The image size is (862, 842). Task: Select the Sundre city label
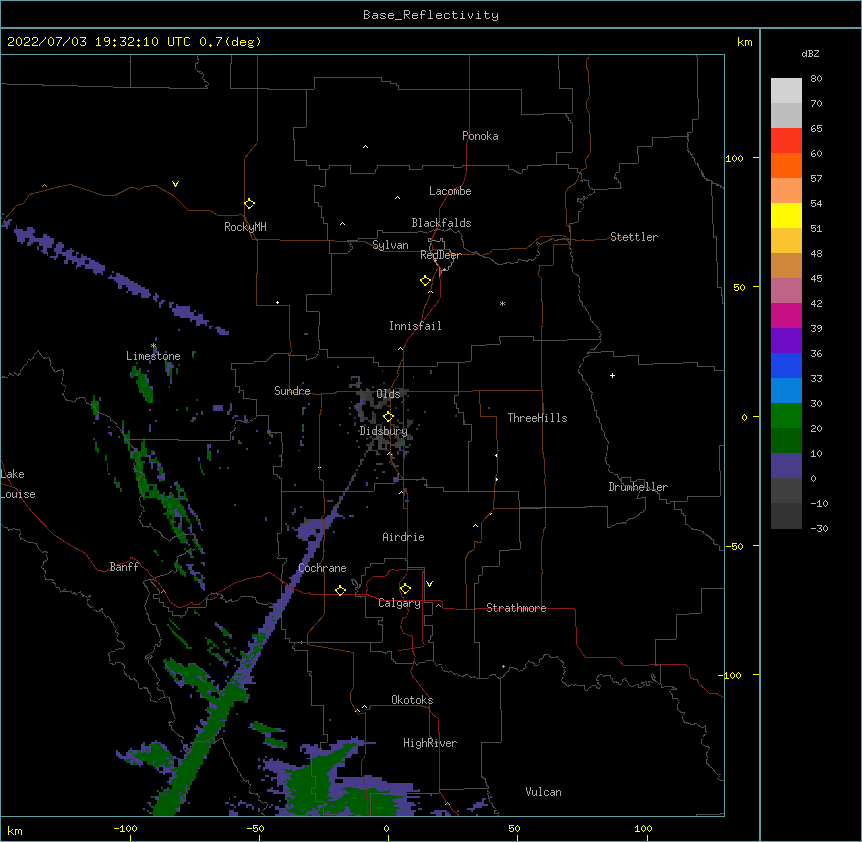292,391
